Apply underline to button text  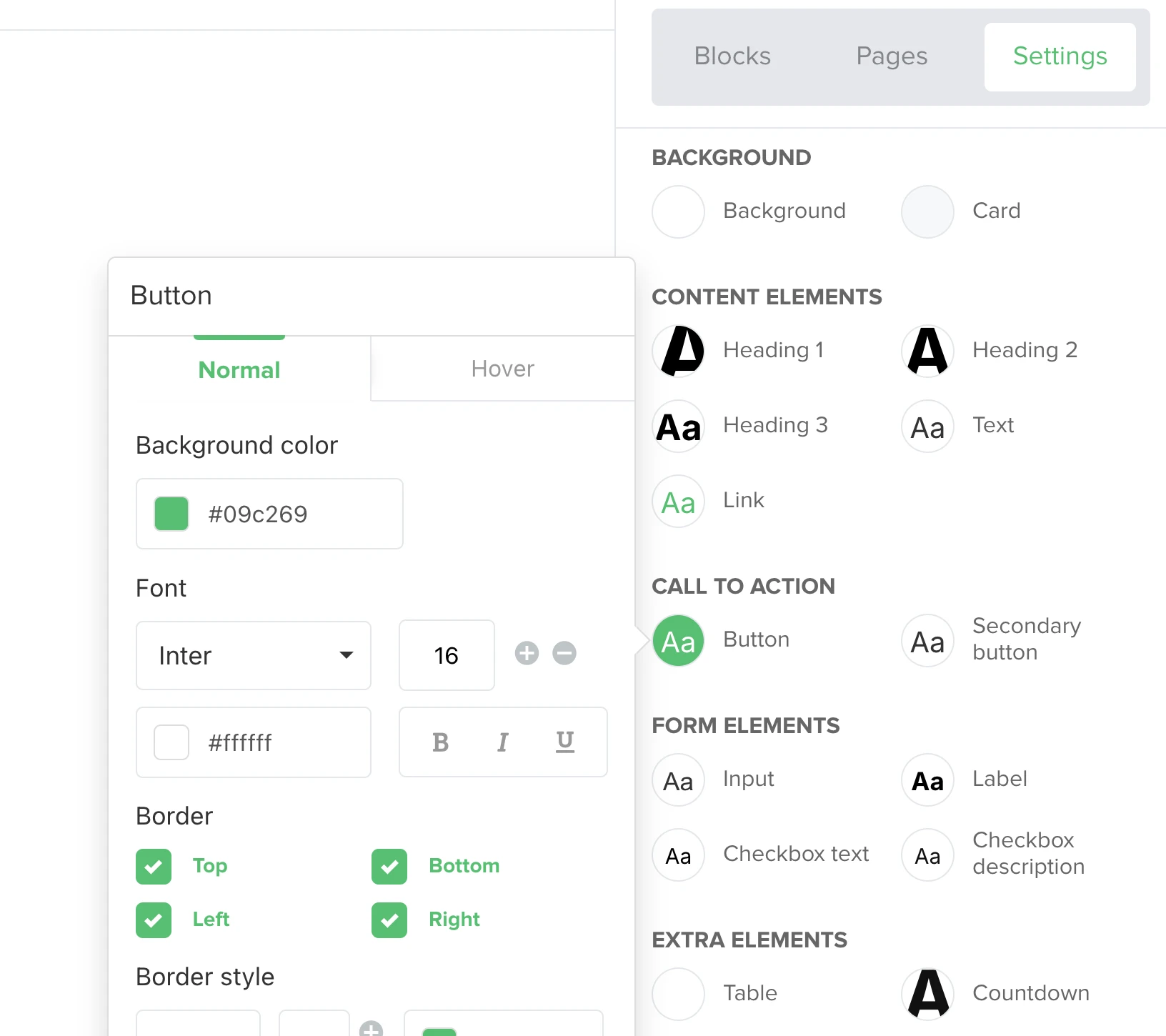click(564, 742)
